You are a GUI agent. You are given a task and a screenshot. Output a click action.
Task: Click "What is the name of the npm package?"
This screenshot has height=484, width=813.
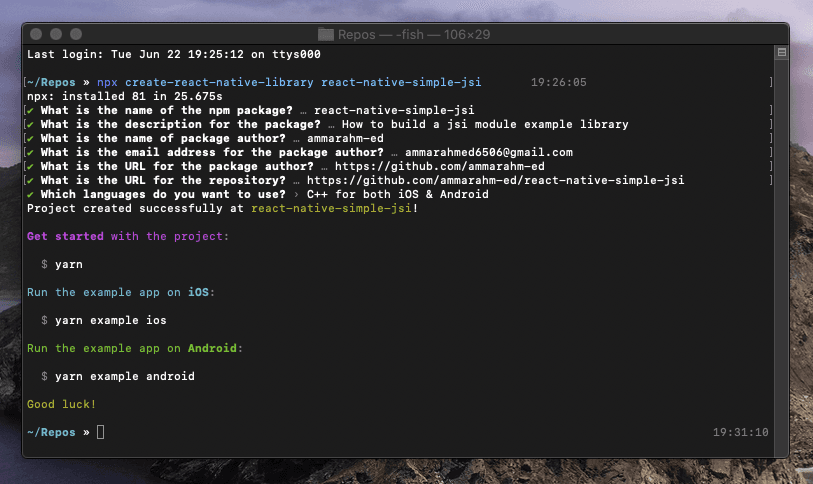[x=166, y=110]
